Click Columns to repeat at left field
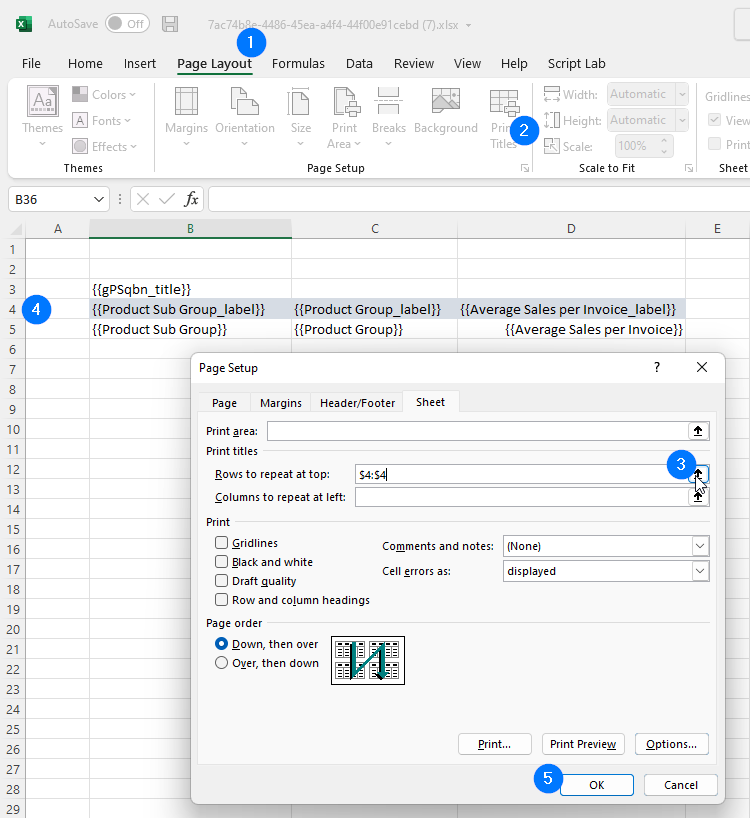The height and width of the screenshot is (818, 750). point(522,497)
